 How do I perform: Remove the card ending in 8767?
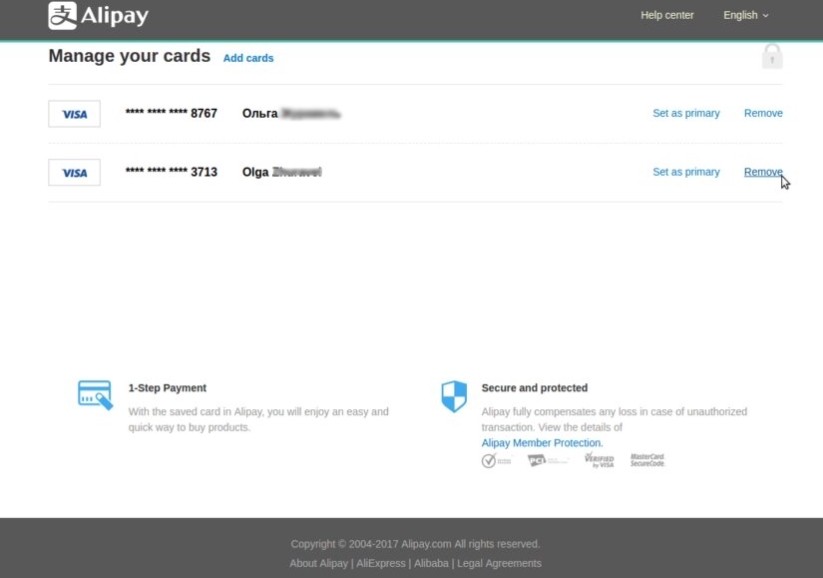[x=763, y=113]
